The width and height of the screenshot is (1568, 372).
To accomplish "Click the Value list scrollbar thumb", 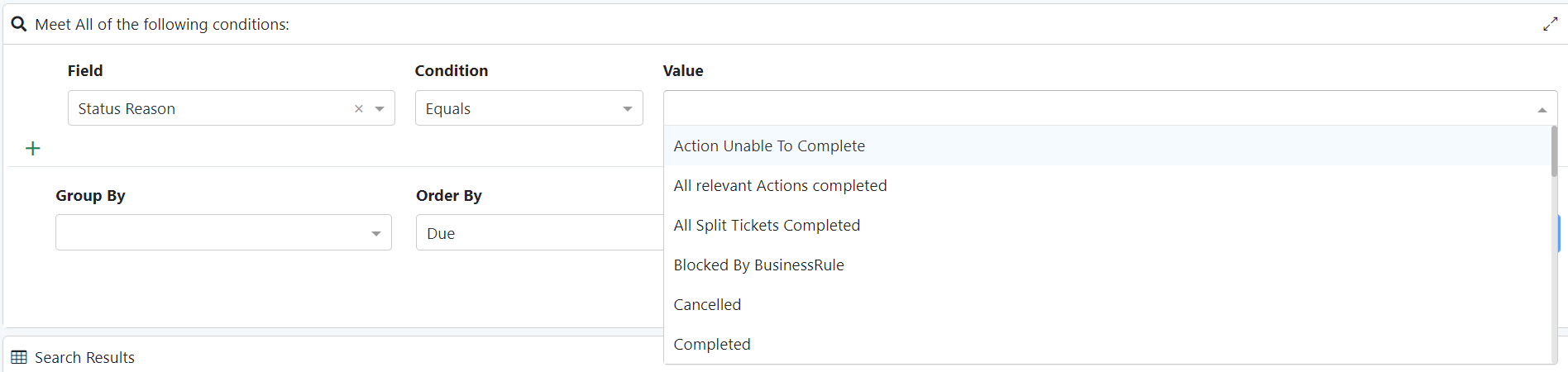I will [1554, 150].
